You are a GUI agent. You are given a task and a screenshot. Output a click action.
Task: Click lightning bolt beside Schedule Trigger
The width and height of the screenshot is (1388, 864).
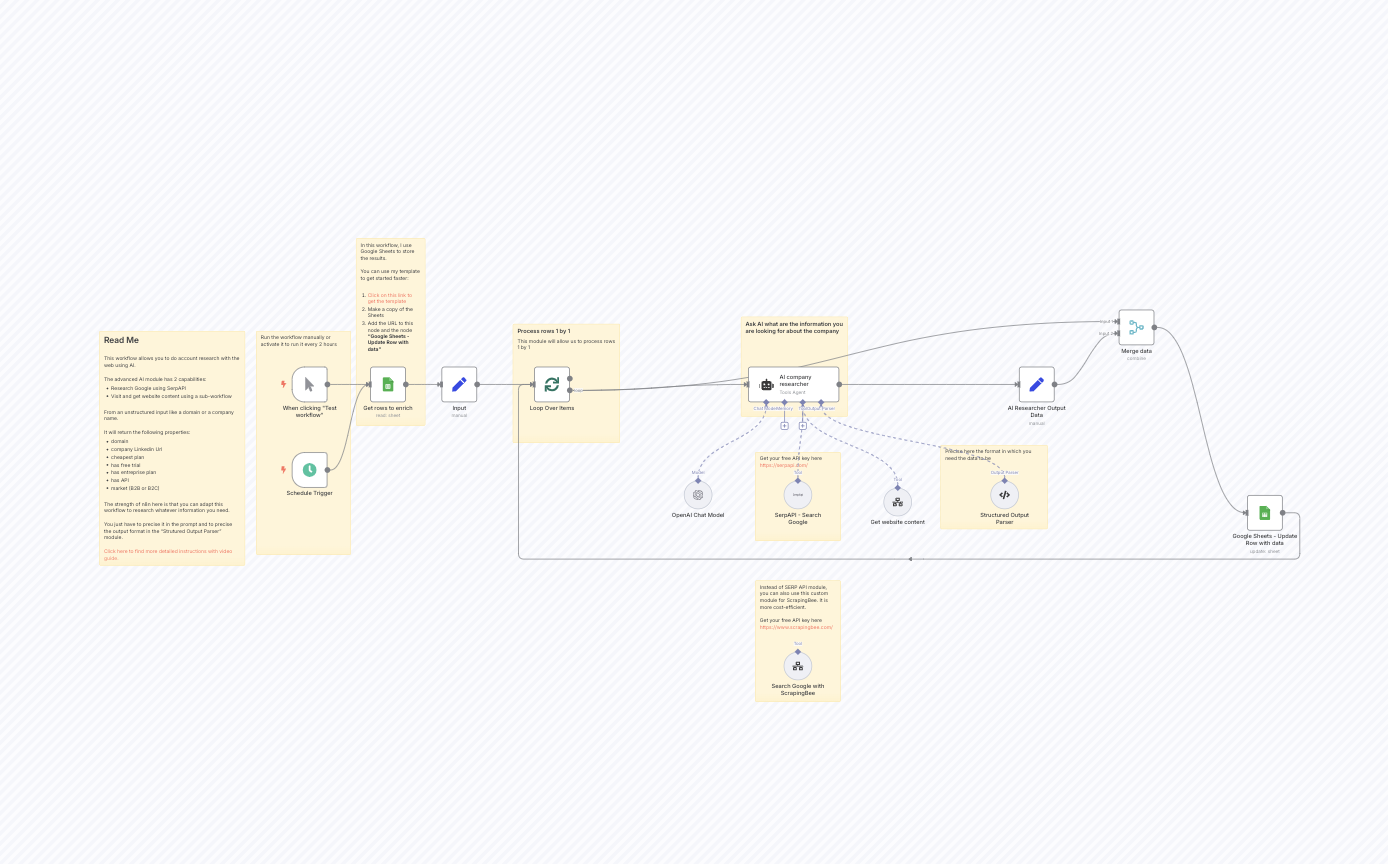coord(284,470)
